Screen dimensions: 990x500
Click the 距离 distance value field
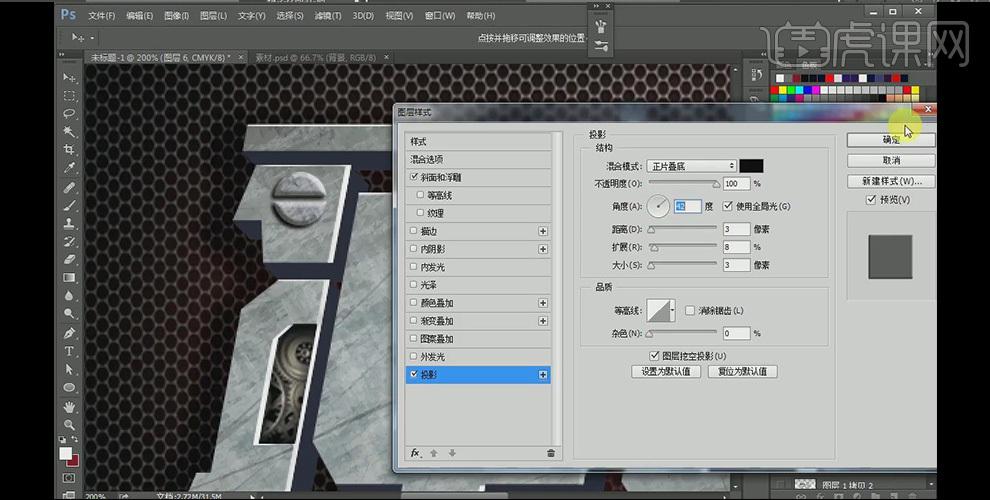tap(735, 229)
